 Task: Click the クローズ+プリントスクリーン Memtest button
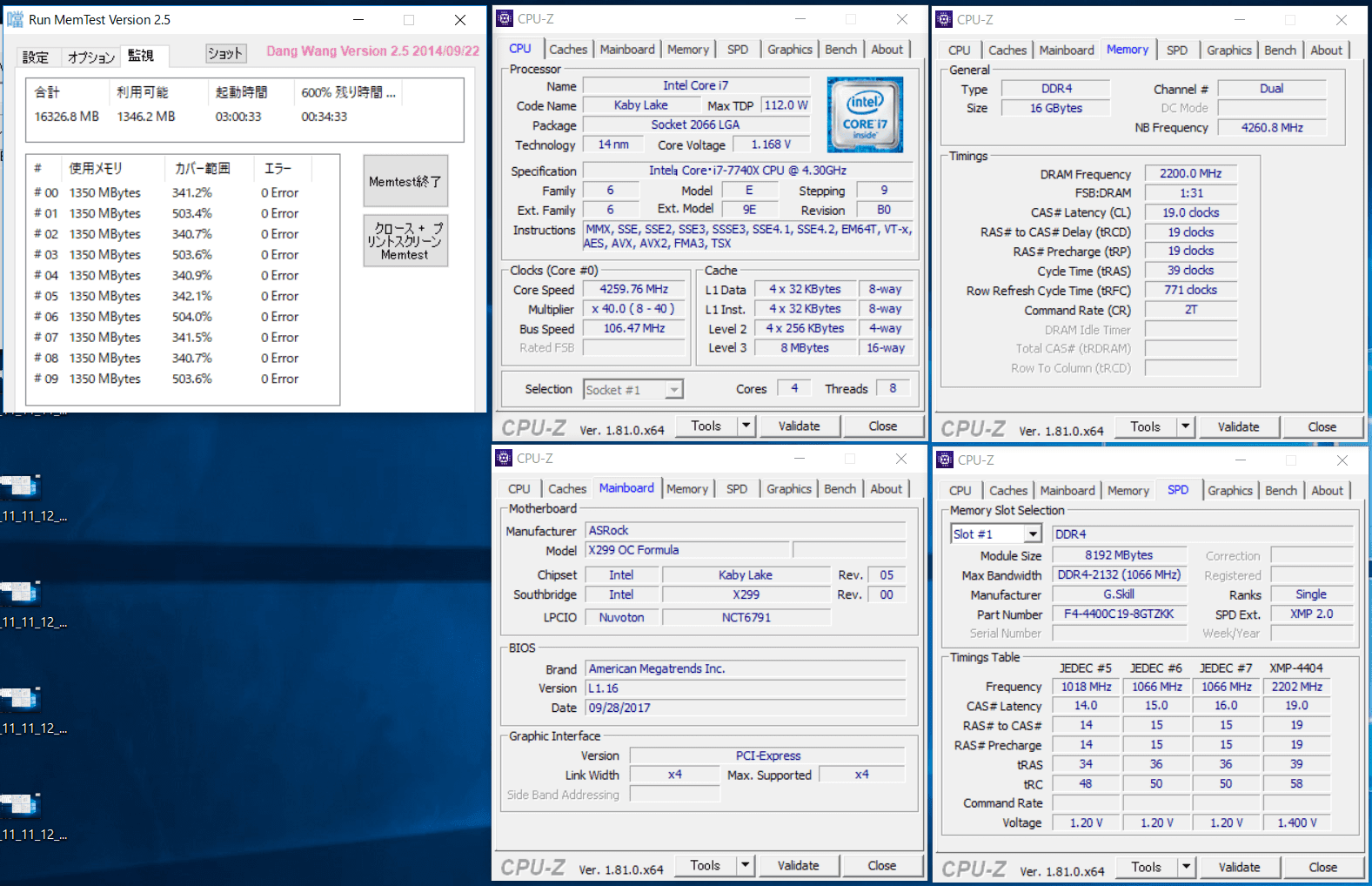pyautogui.click(x=405, y=241)
